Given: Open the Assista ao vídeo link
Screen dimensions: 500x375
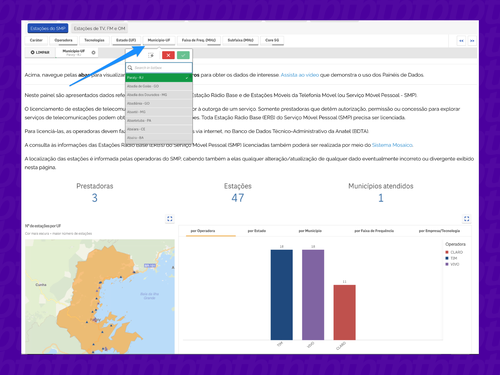Looking at the screenshot, I should click(x=300, y=75).
